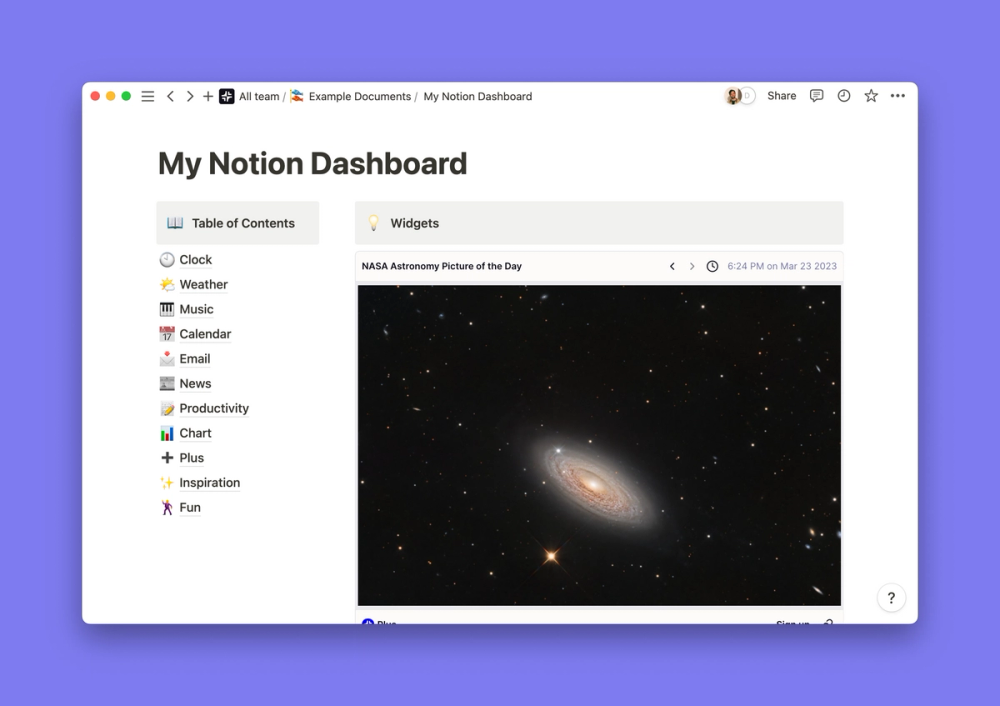Open the Calendar page link
The height and width of the screenshot is (706, 1000).
[205, 334]
